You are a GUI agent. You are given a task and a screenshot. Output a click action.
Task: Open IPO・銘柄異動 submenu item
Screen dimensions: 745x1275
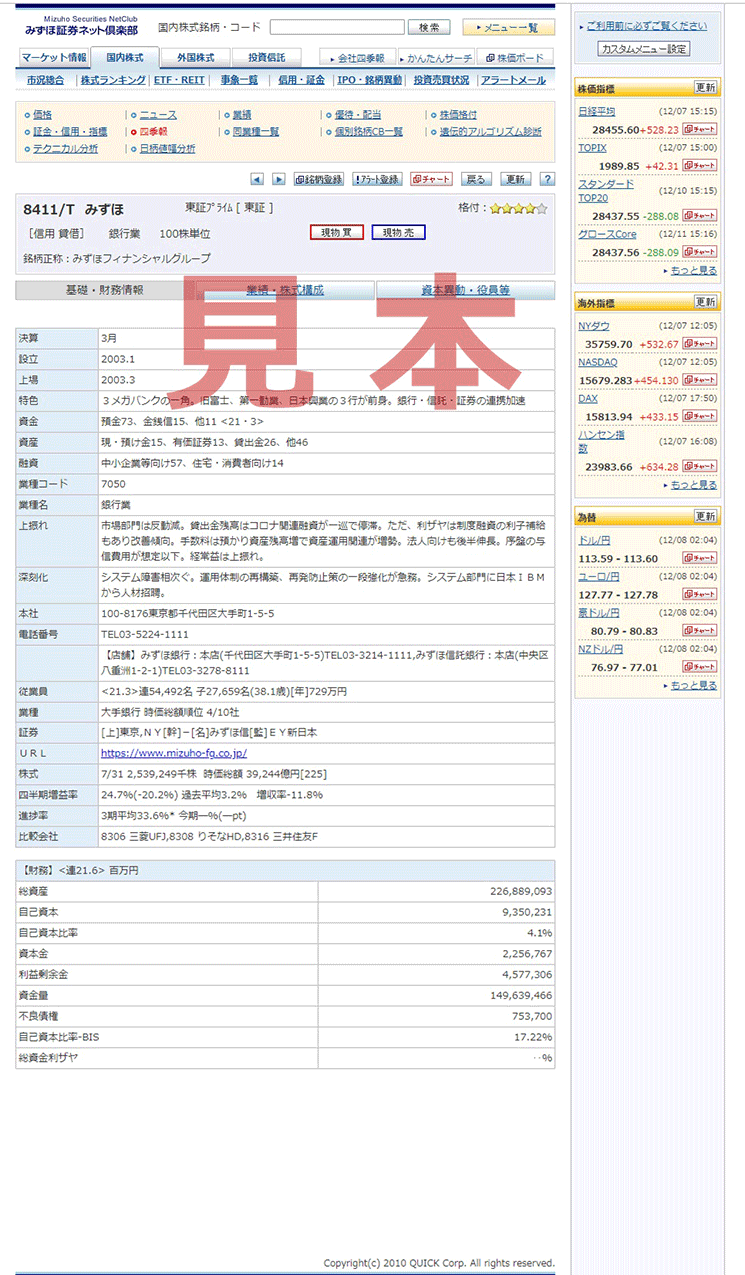pos(370,80)
